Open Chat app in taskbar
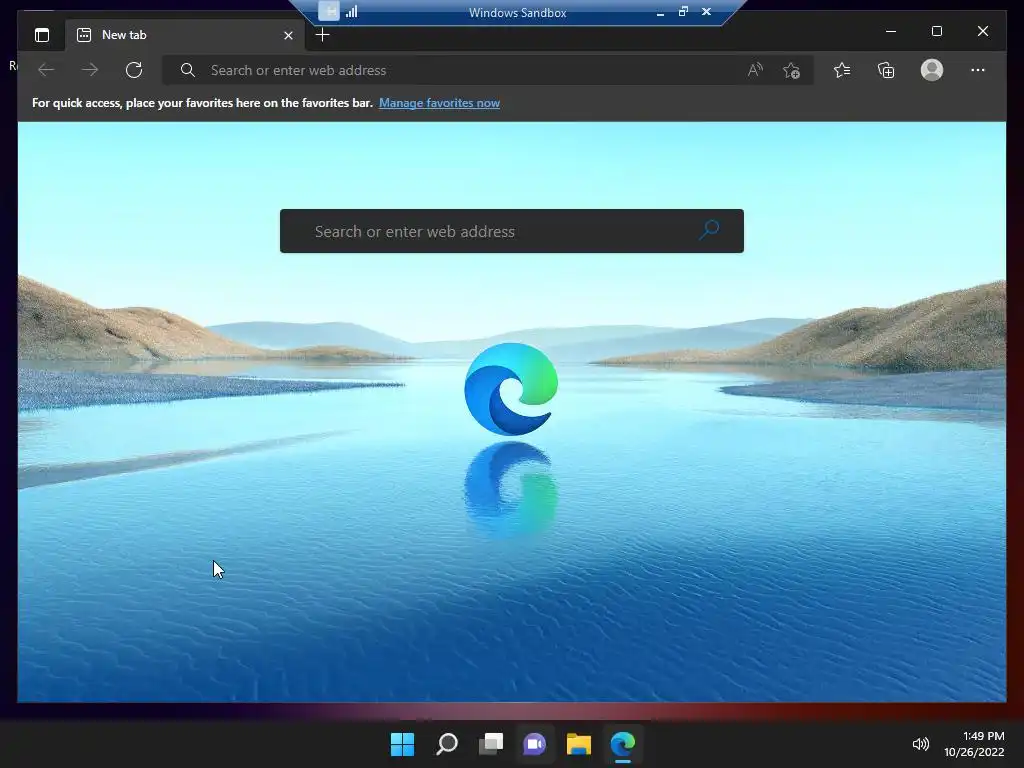This screenshot has height=768, width=1024. [x=534, y=744]
